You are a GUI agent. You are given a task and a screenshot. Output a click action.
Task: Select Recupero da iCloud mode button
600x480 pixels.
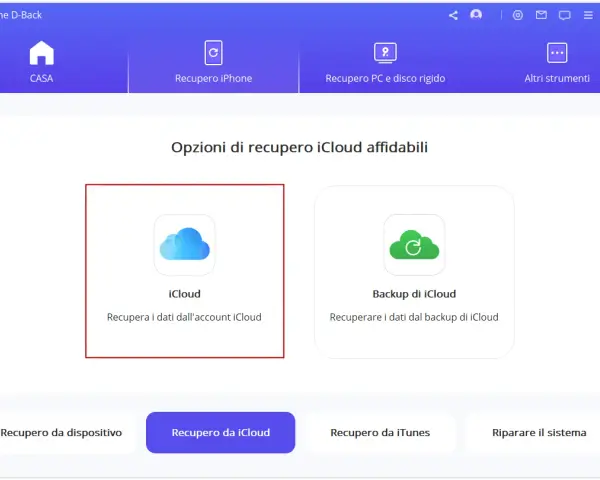point(220,433)
